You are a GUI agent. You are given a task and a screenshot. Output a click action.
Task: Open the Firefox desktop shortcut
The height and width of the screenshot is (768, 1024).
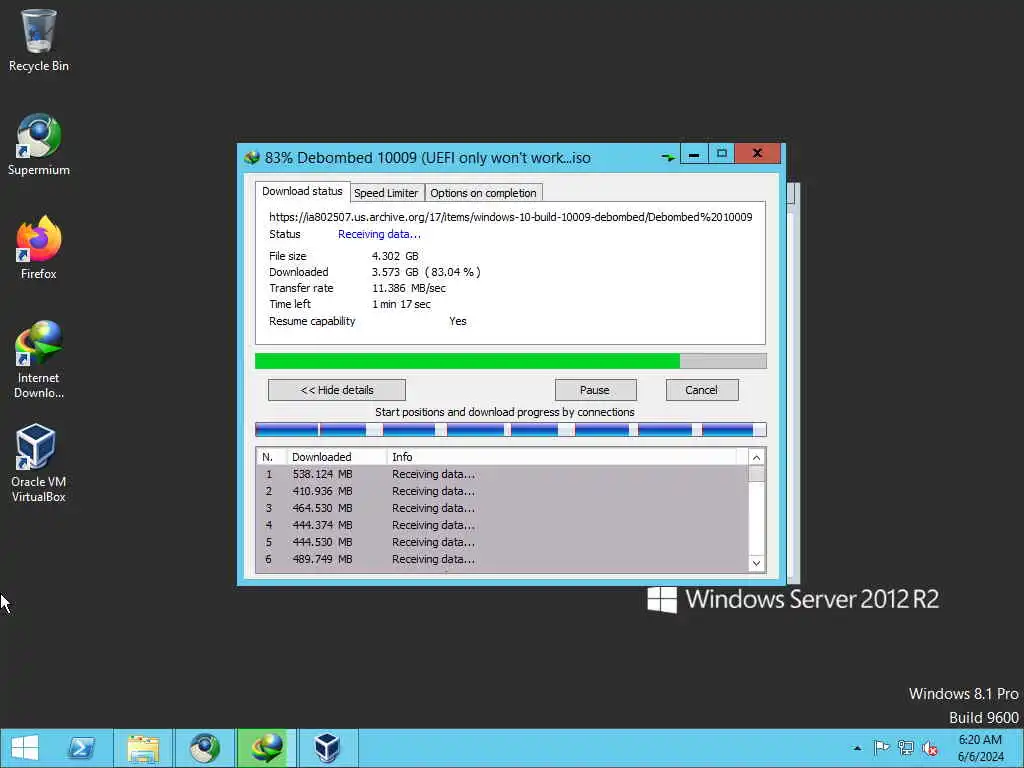(39, 248)
